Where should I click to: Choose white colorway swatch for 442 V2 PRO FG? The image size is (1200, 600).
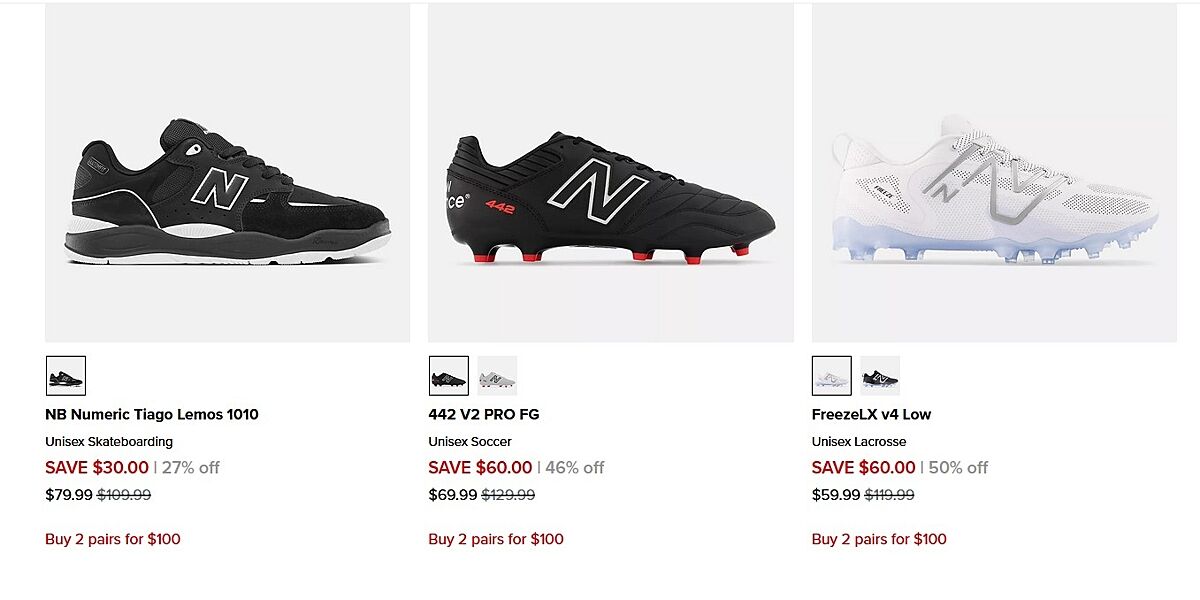(497, 376)
